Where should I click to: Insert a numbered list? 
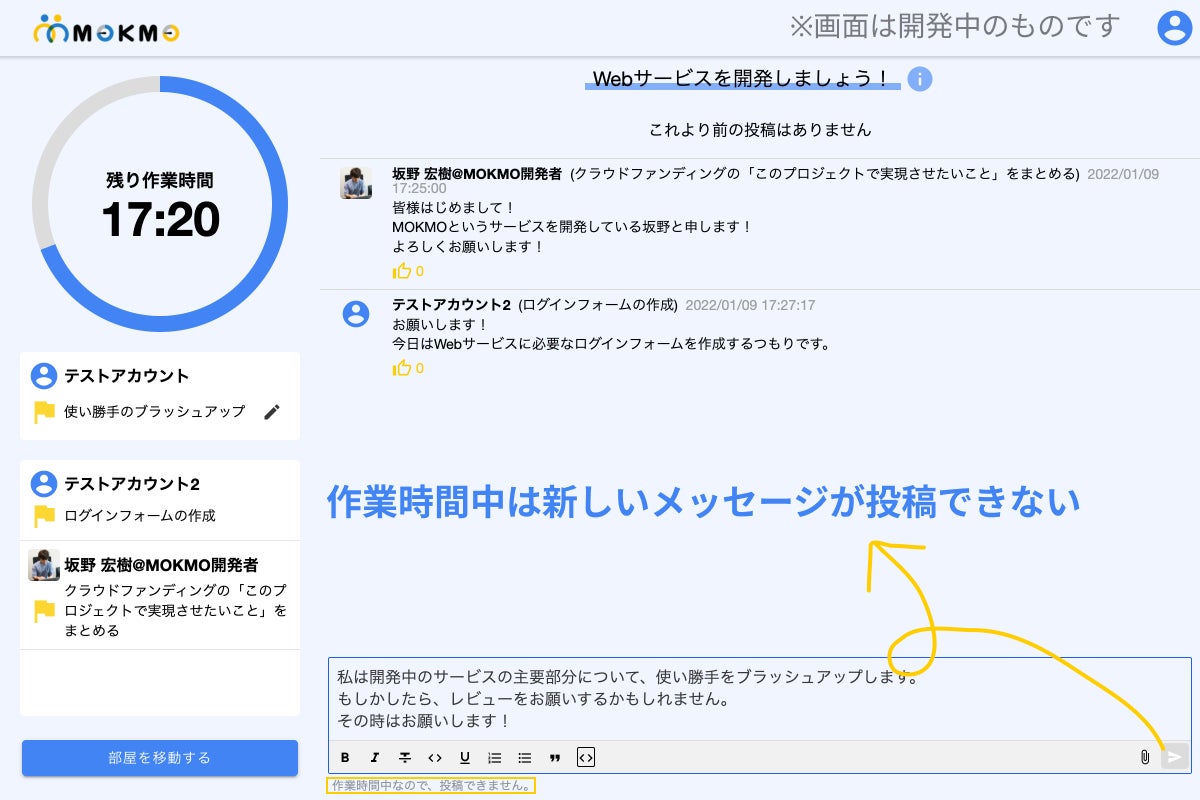point(494,757)
